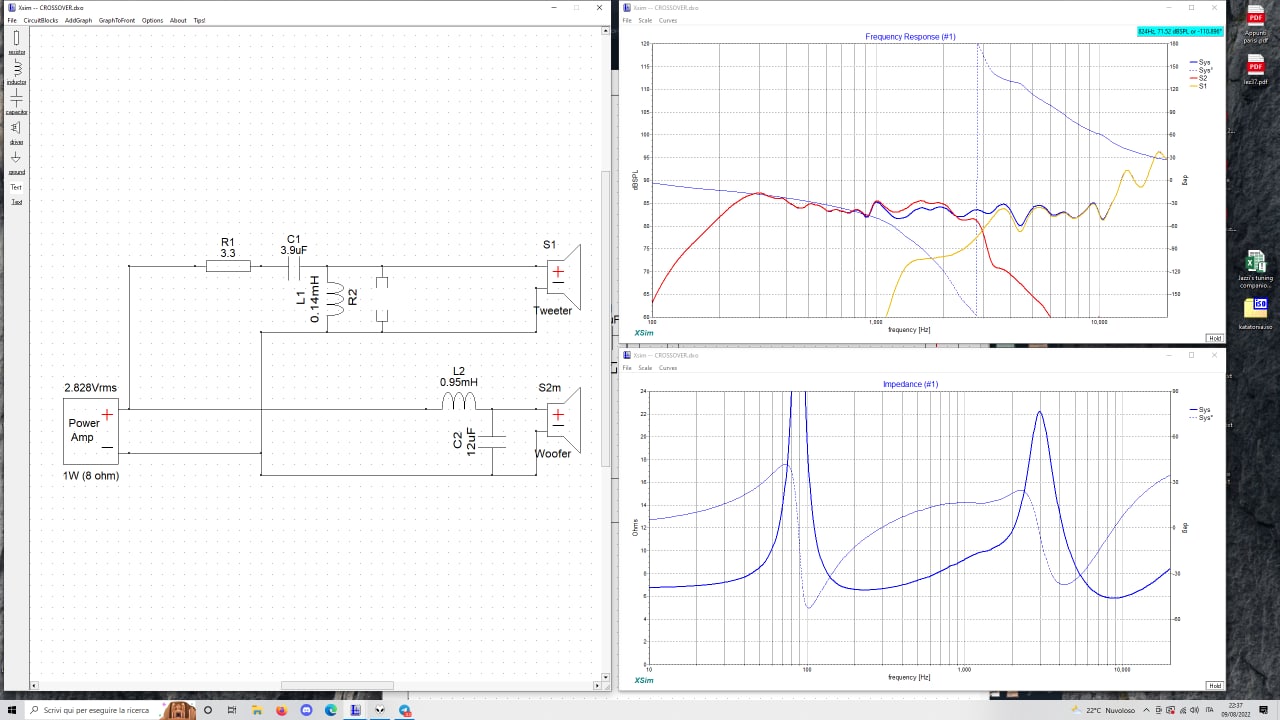Click resistor R1 in the schematic
Screen dimensions: 1280x720
click(228, 266)
